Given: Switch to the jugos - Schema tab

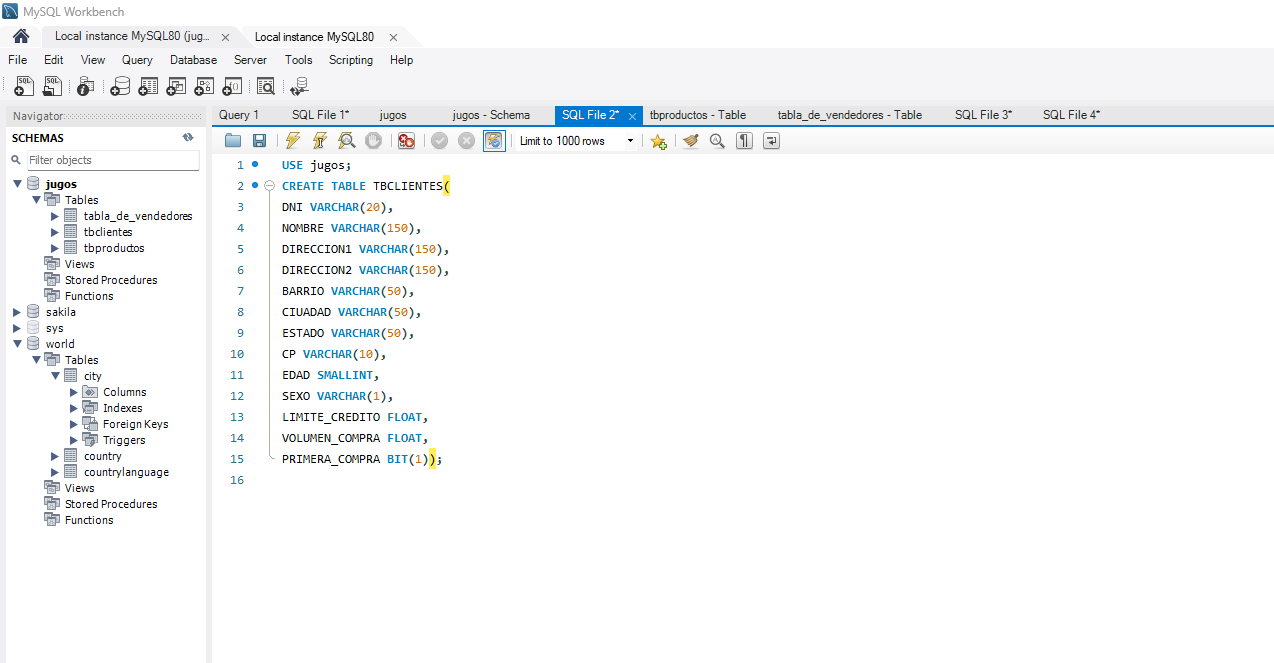Looking at the screenshot, I should click(491, 115).
